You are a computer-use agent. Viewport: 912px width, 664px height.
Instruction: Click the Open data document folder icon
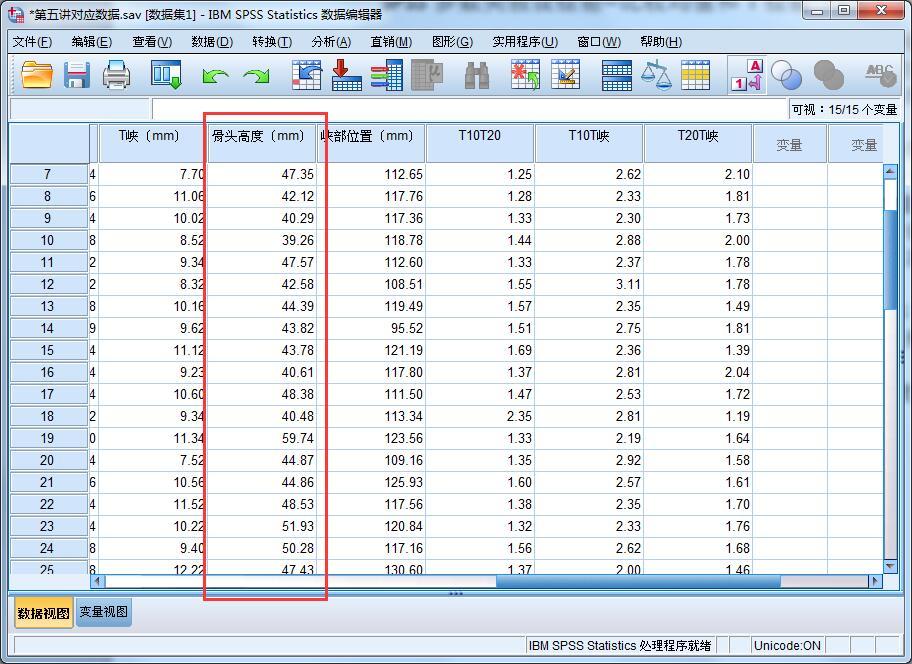pyautogui.click(x=37, y=75)
